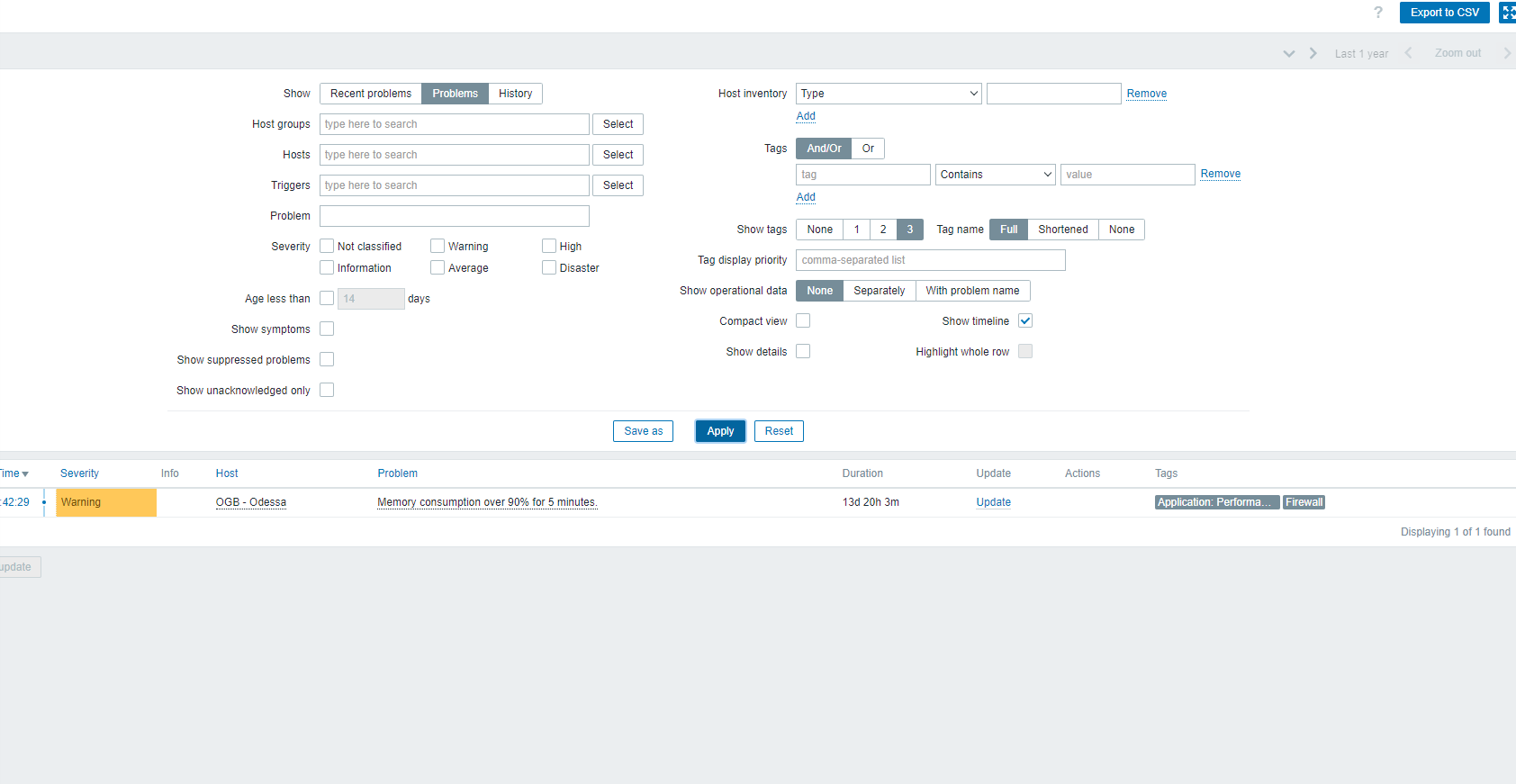Image resolution: width=1516 pixels, height=784 pixels.
Task: Uncheck the Show timeline checkbox
Action: [1025, 320]
